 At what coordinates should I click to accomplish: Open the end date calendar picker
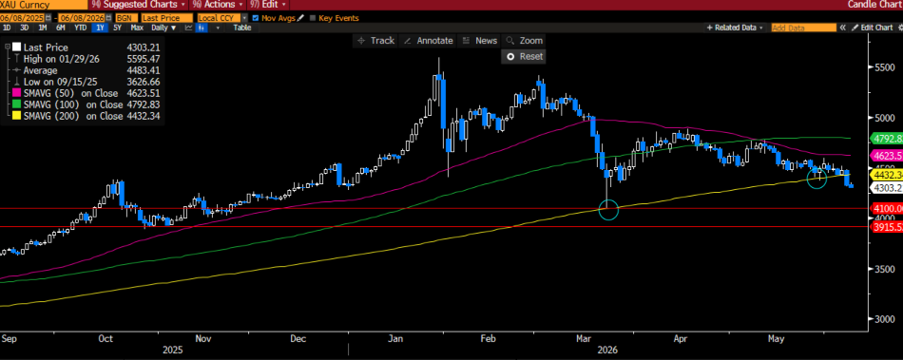[x=108, y=18]
